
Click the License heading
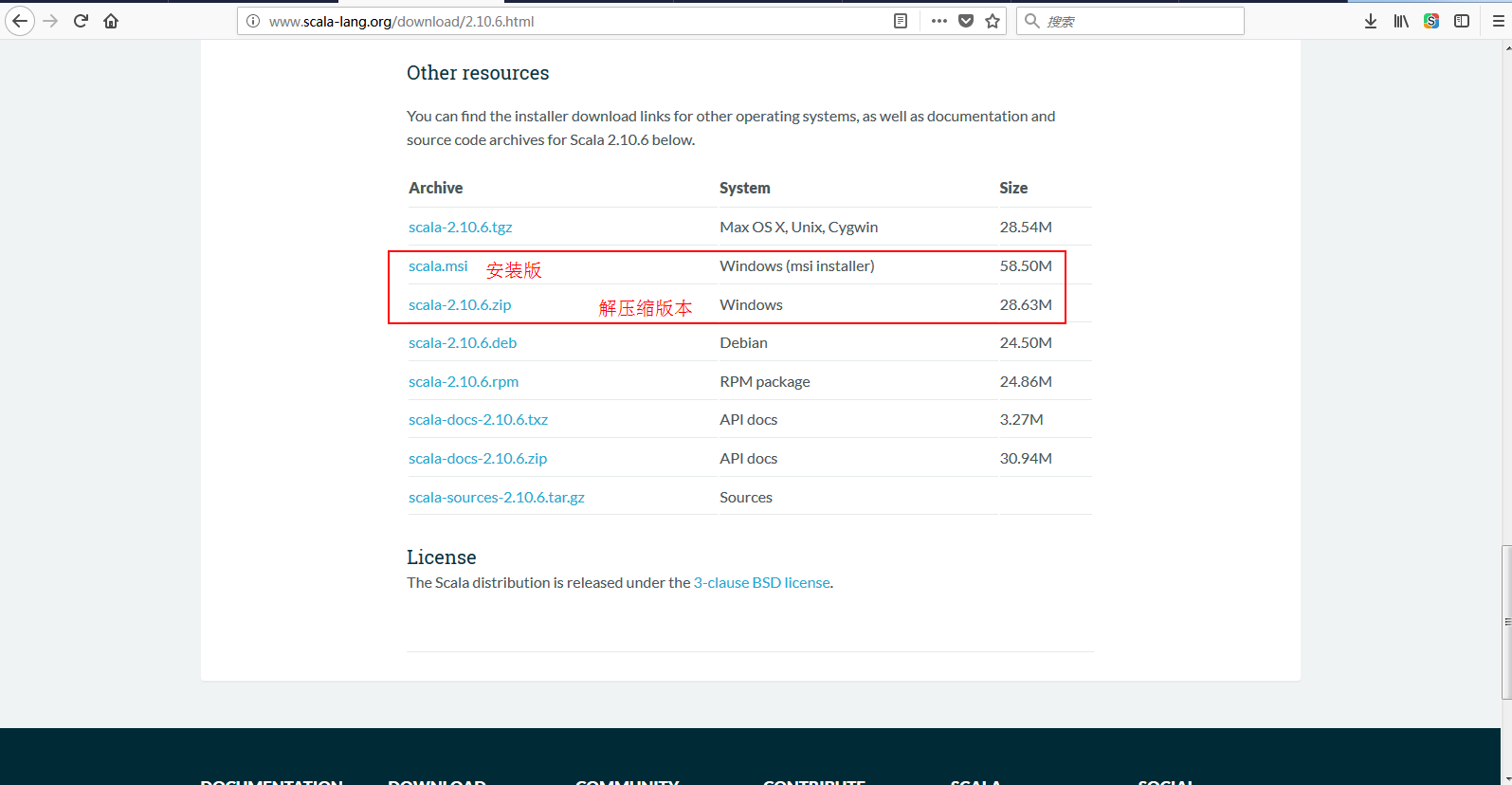click(x=442, y=557)
